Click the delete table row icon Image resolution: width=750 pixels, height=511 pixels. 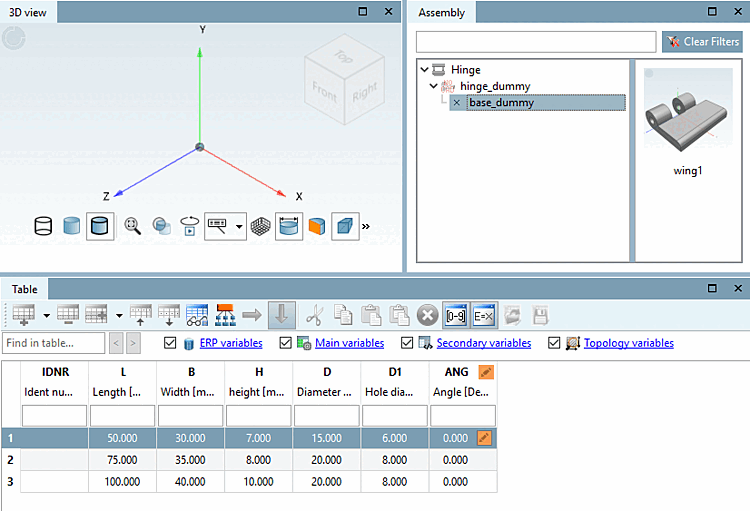point(68,315)
